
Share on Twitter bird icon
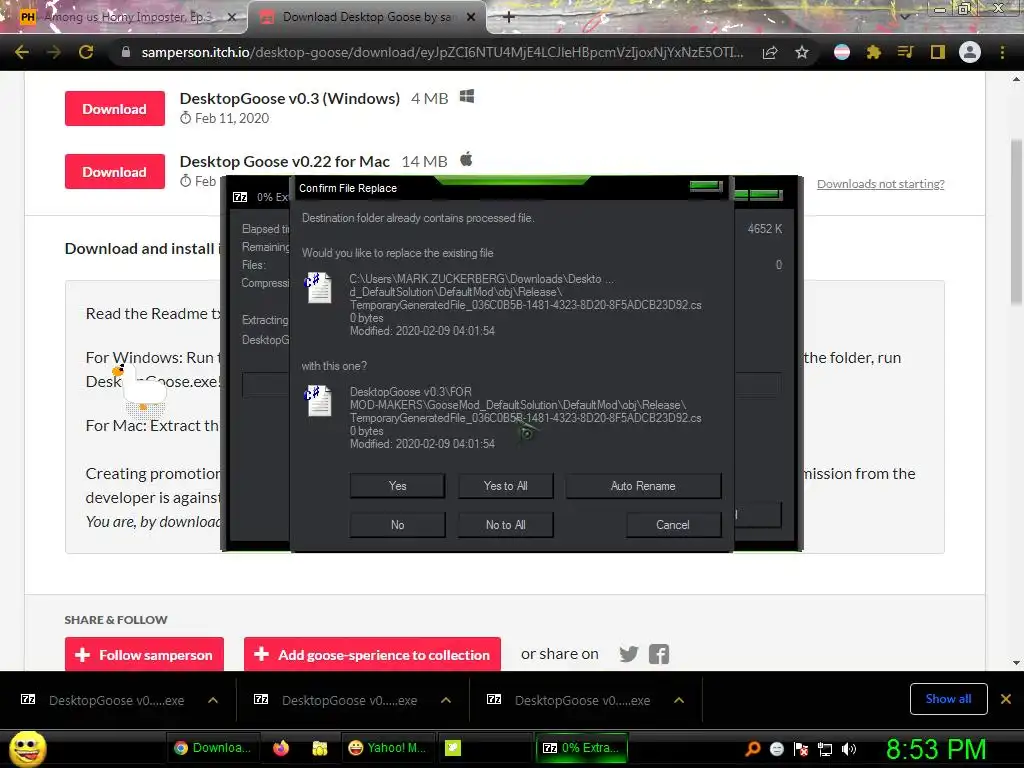coord(628,654)
